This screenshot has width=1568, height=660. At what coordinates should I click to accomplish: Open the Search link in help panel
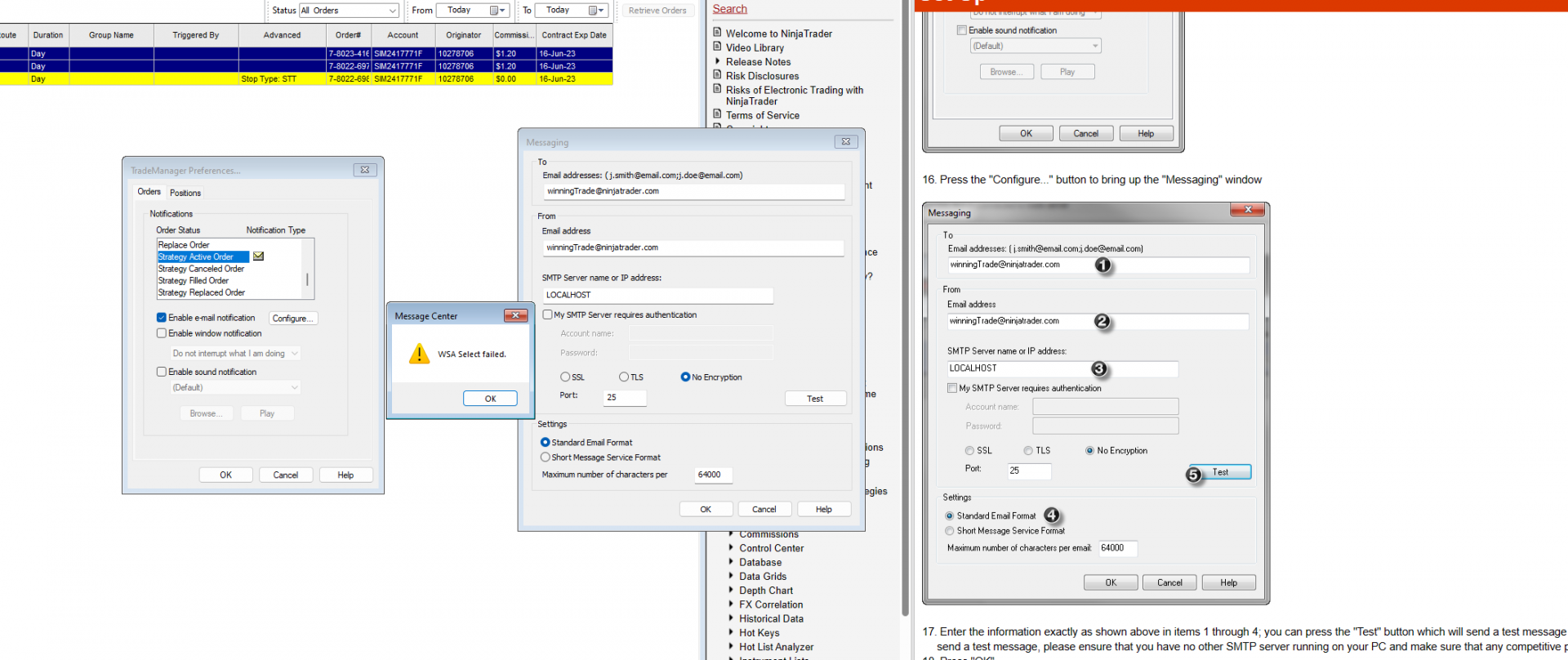pyautogui.click(x=730, y=9)
